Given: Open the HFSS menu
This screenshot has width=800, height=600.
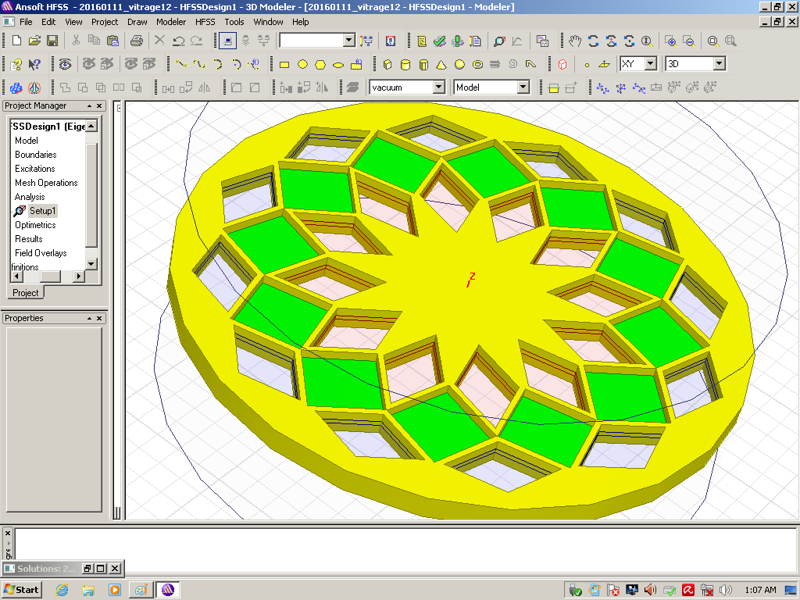Looking at the screenshot, I should click(x=204, y=21).
